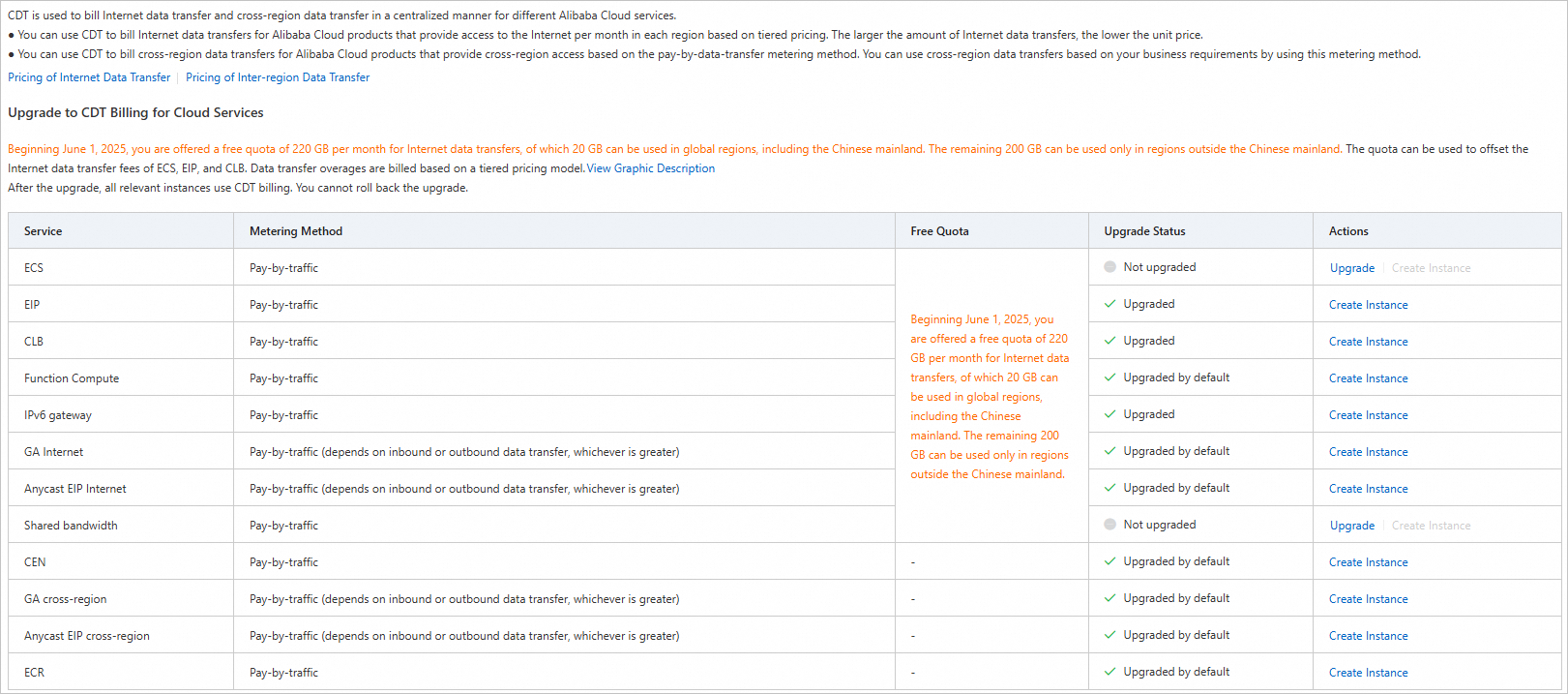The width and height of the screenshot is (1568, 694).
Task: Click the Free Quota column header
Action: pyautogui.click(x=991, y=231)
